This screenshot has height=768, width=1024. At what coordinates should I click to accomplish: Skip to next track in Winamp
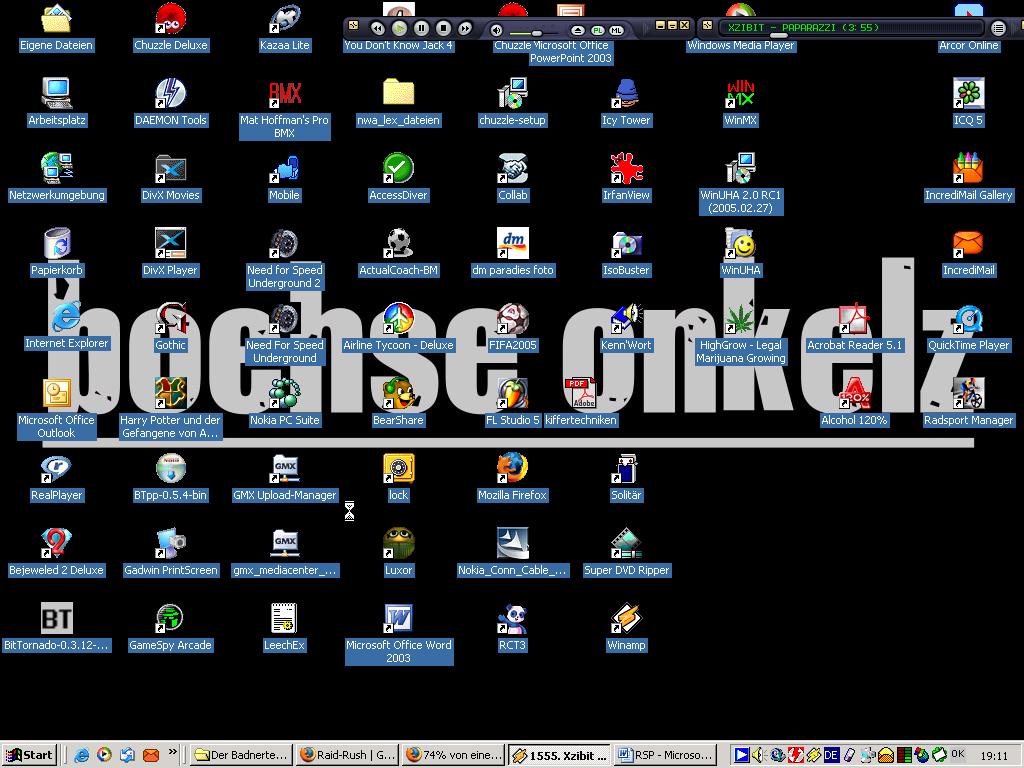[x=465, y=28]
